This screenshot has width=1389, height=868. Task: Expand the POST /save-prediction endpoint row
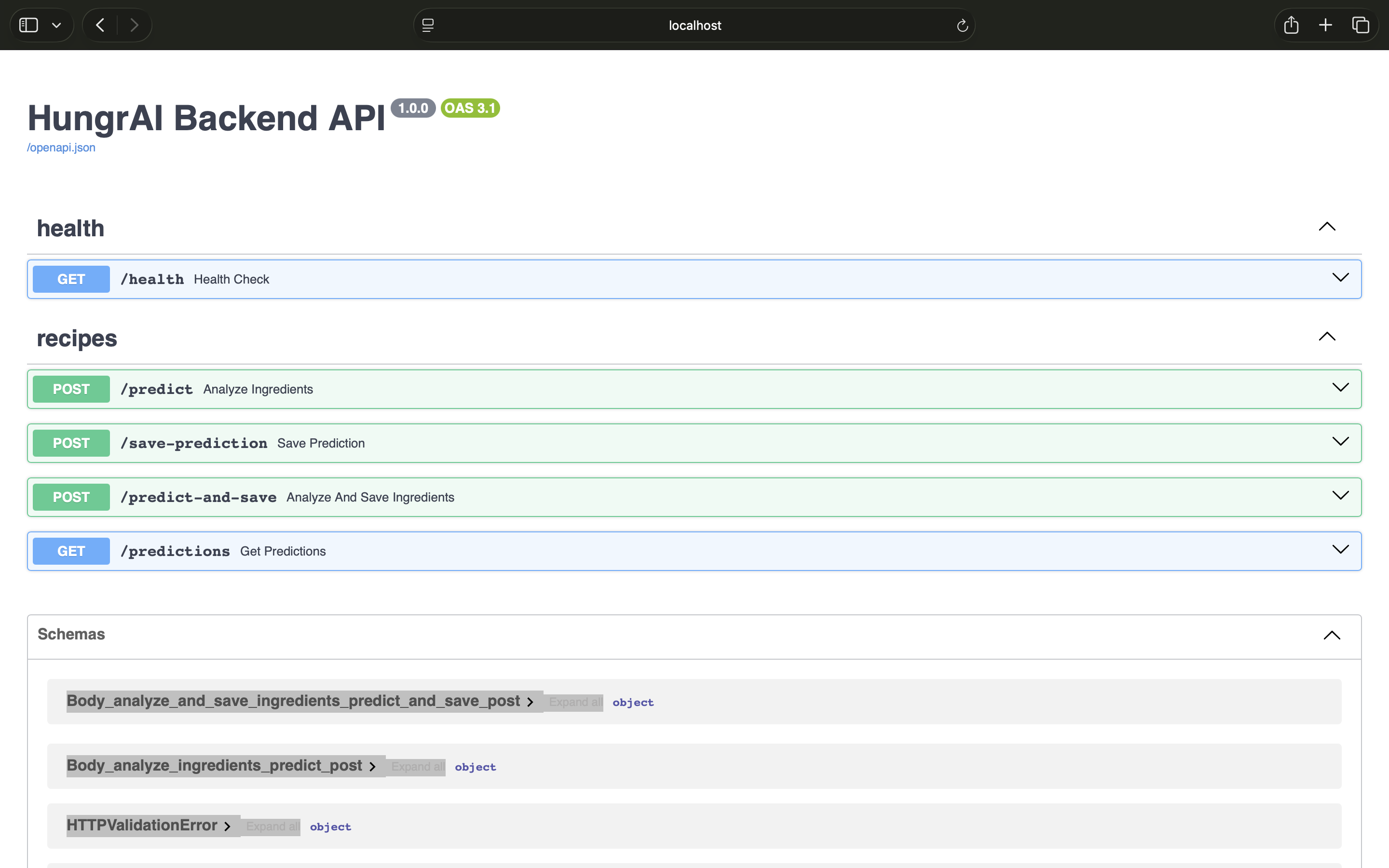click(x=1340, y=443)
